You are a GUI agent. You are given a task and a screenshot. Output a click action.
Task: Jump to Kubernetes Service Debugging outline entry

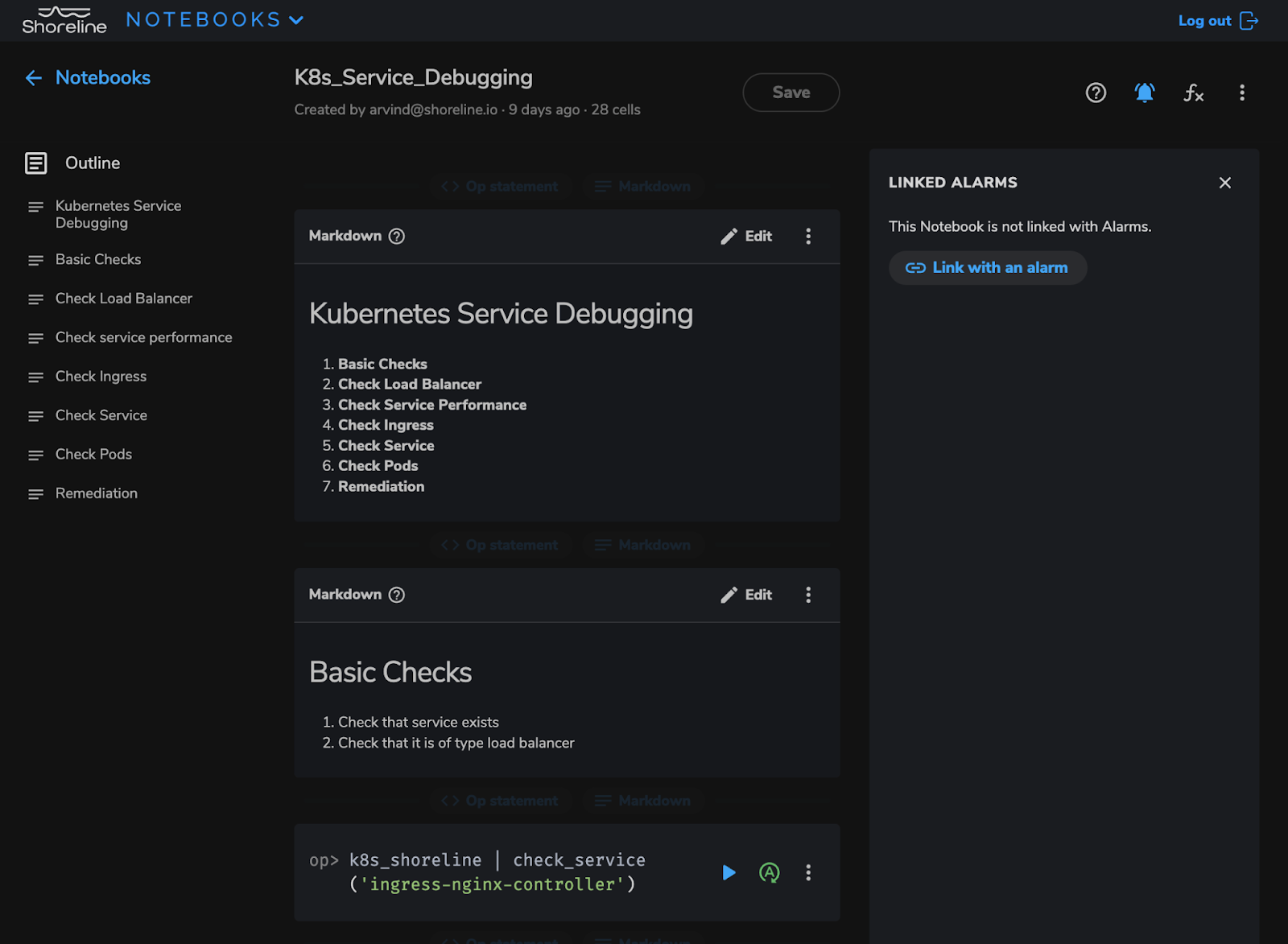118,214
